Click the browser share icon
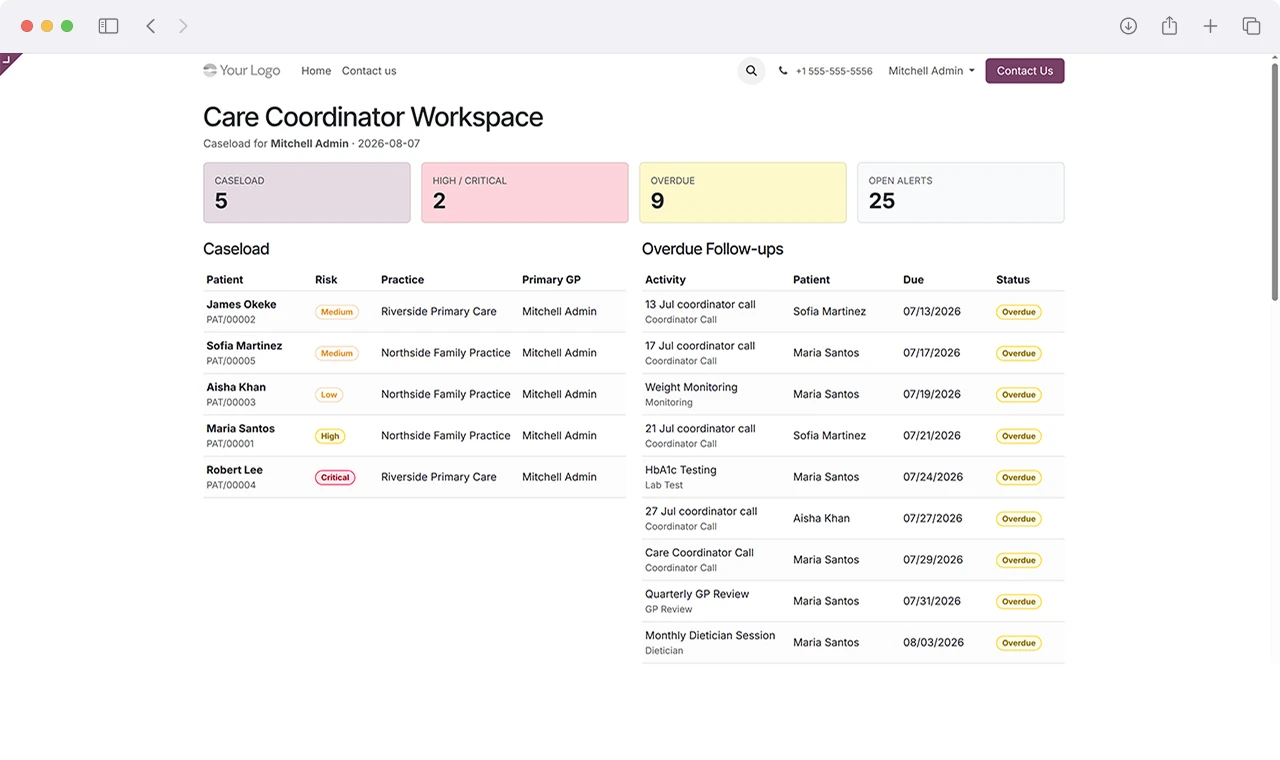The image size is (1280, 760). click(1169, 26)
